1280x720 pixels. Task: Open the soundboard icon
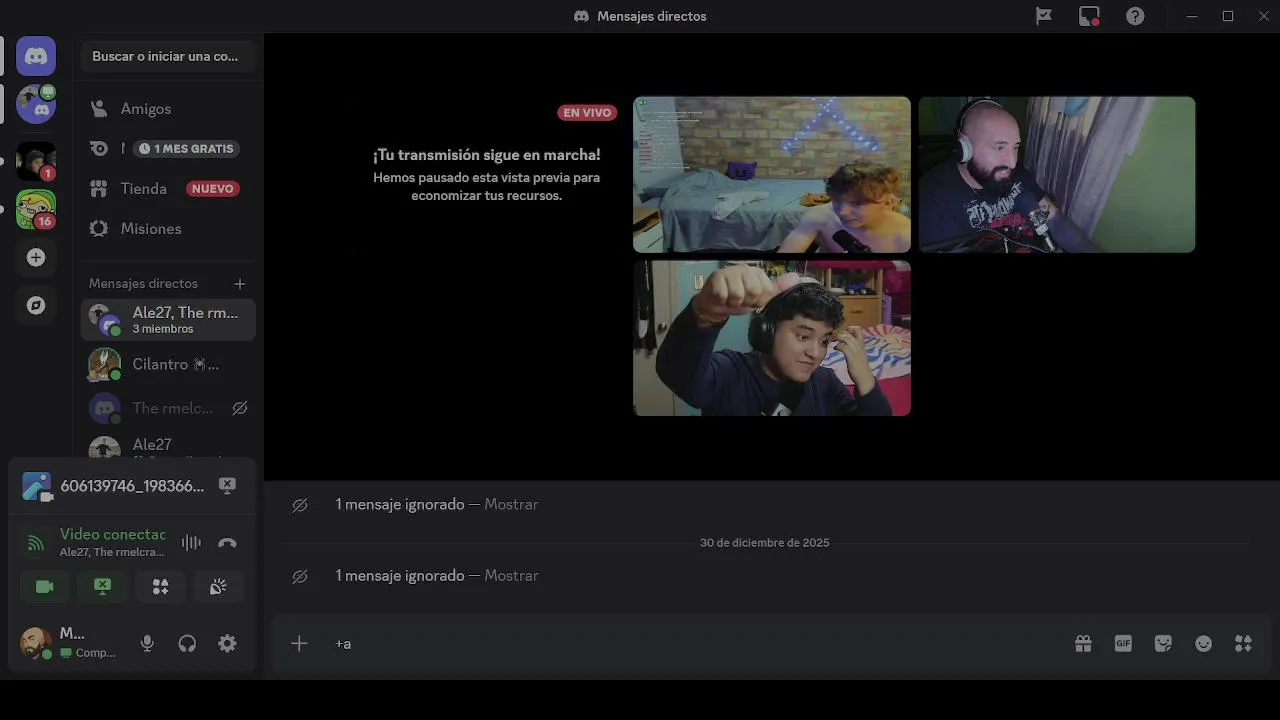218,587
